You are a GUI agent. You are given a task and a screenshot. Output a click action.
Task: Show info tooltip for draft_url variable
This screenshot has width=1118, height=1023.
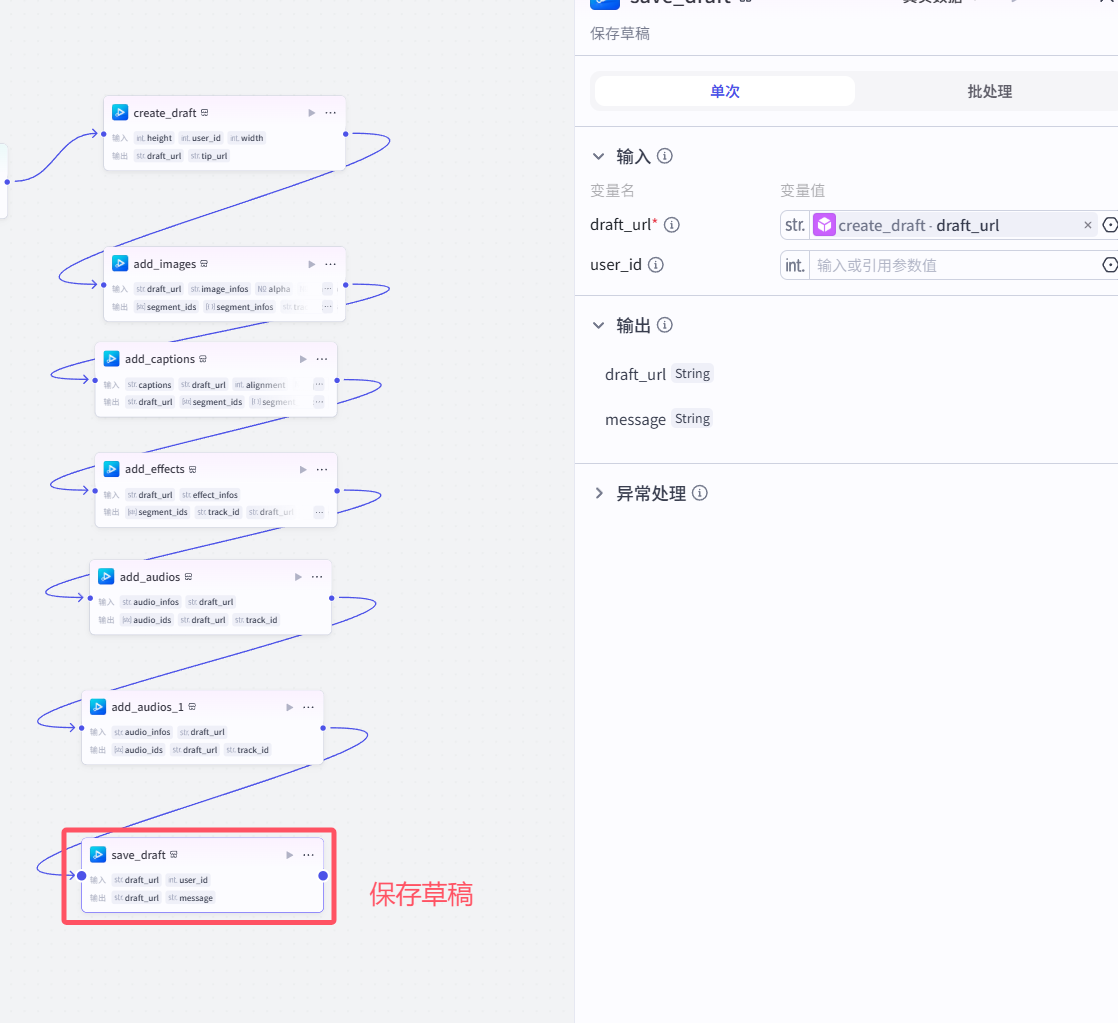[672, 225]
